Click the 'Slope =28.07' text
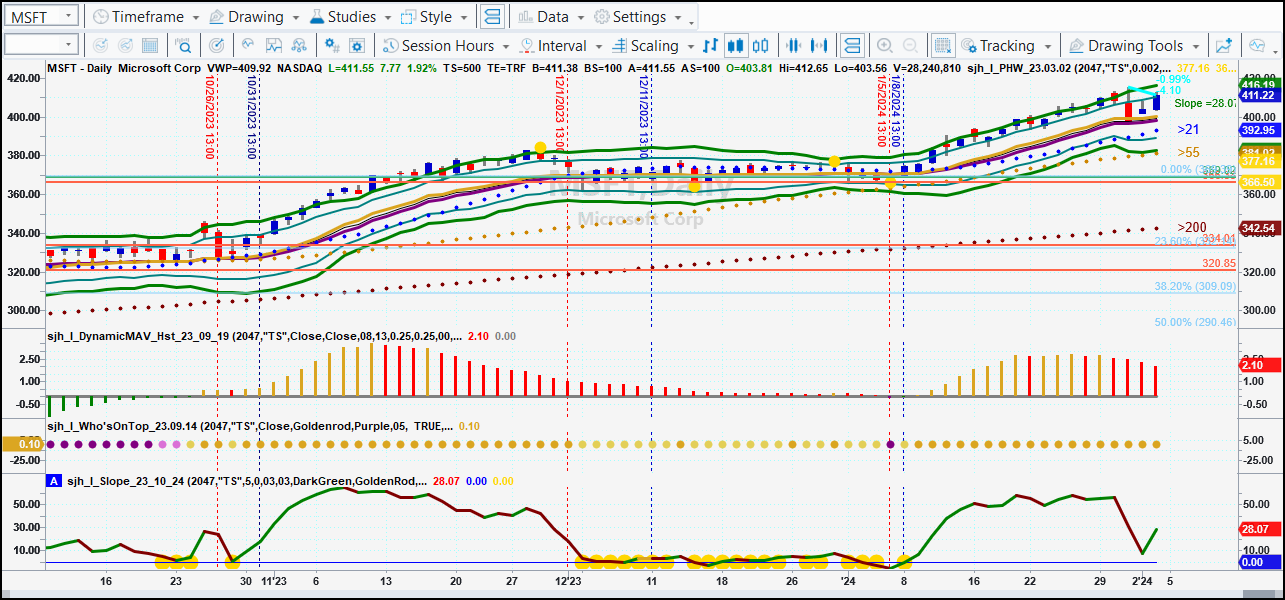Image resolution: width=1285 pixels, height=600 pixels. [x=1207, y=103]
